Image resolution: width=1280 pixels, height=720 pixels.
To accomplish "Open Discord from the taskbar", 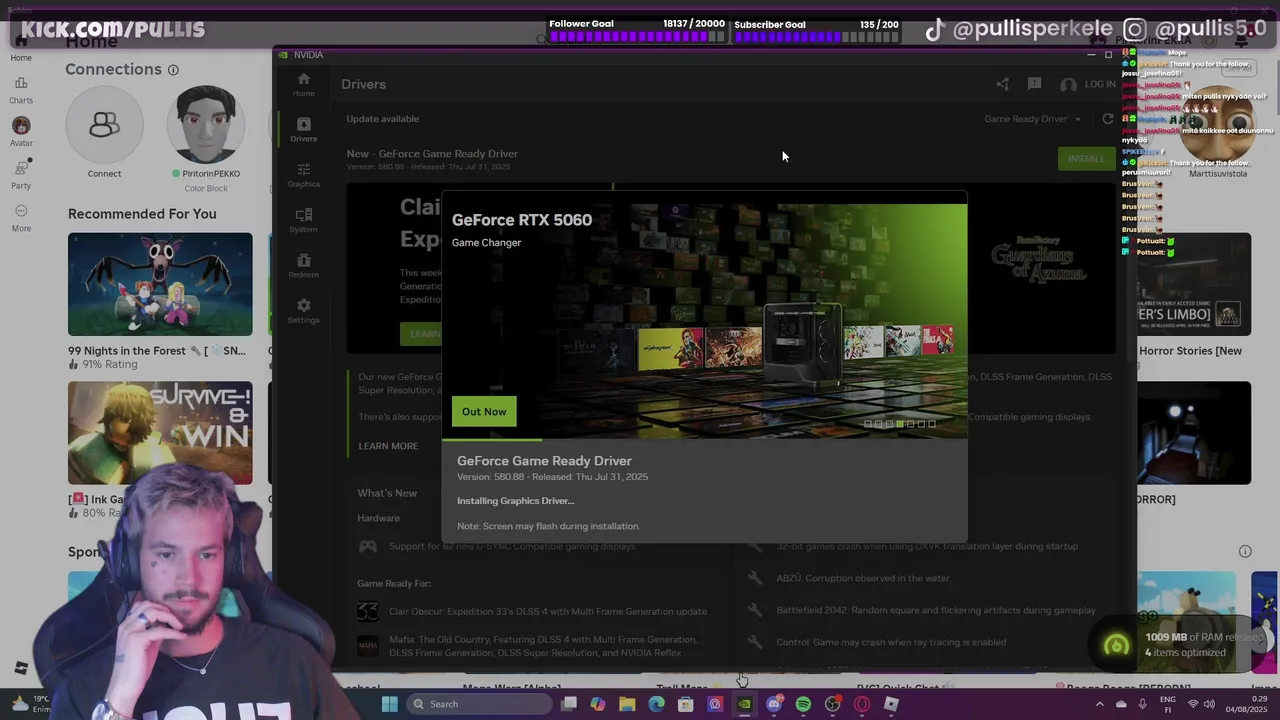I will pos(774,704).
